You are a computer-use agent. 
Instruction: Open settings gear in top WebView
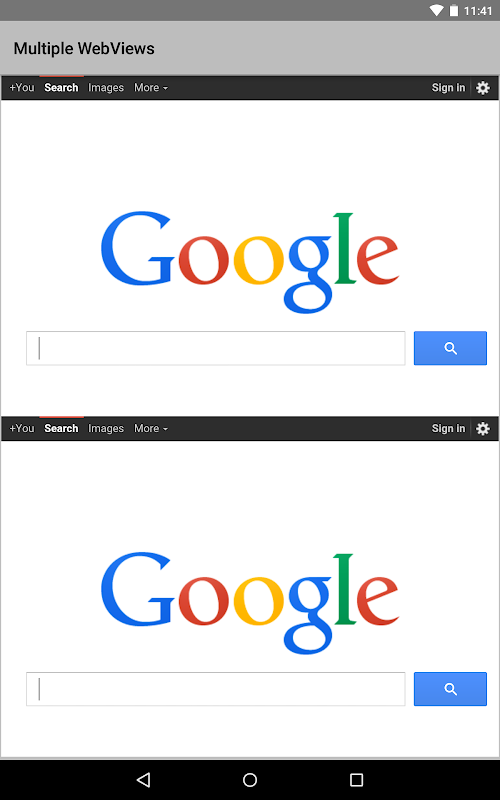point(483,88)
